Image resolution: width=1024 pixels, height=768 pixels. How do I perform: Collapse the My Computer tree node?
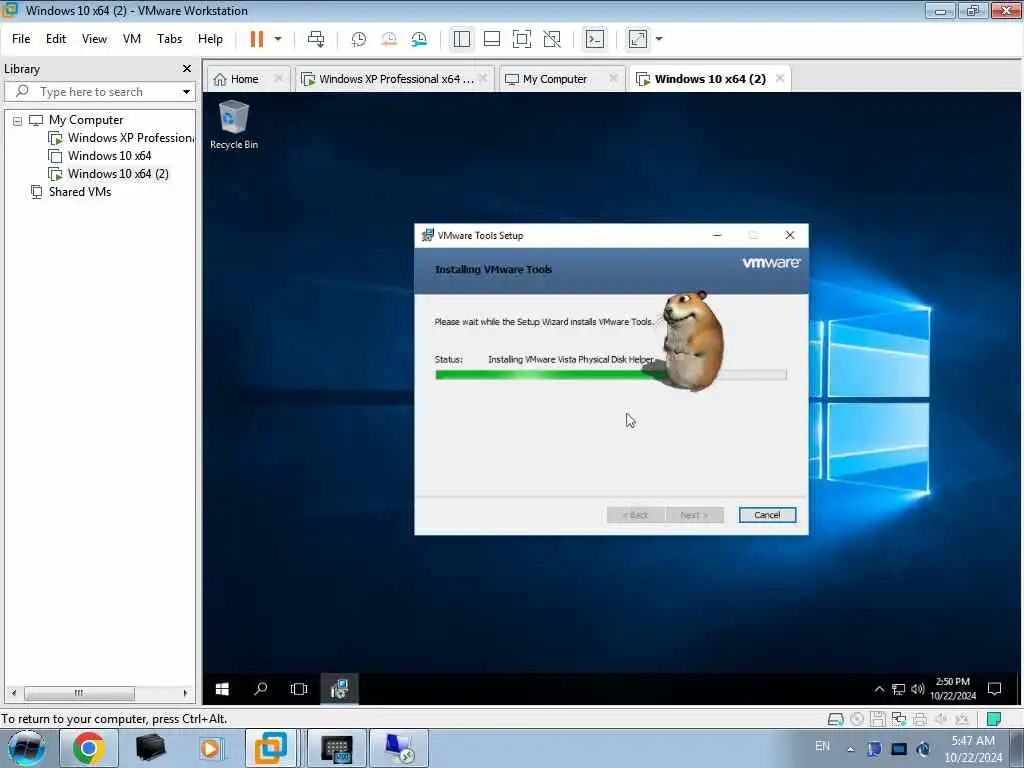click(x=18, y=121)
